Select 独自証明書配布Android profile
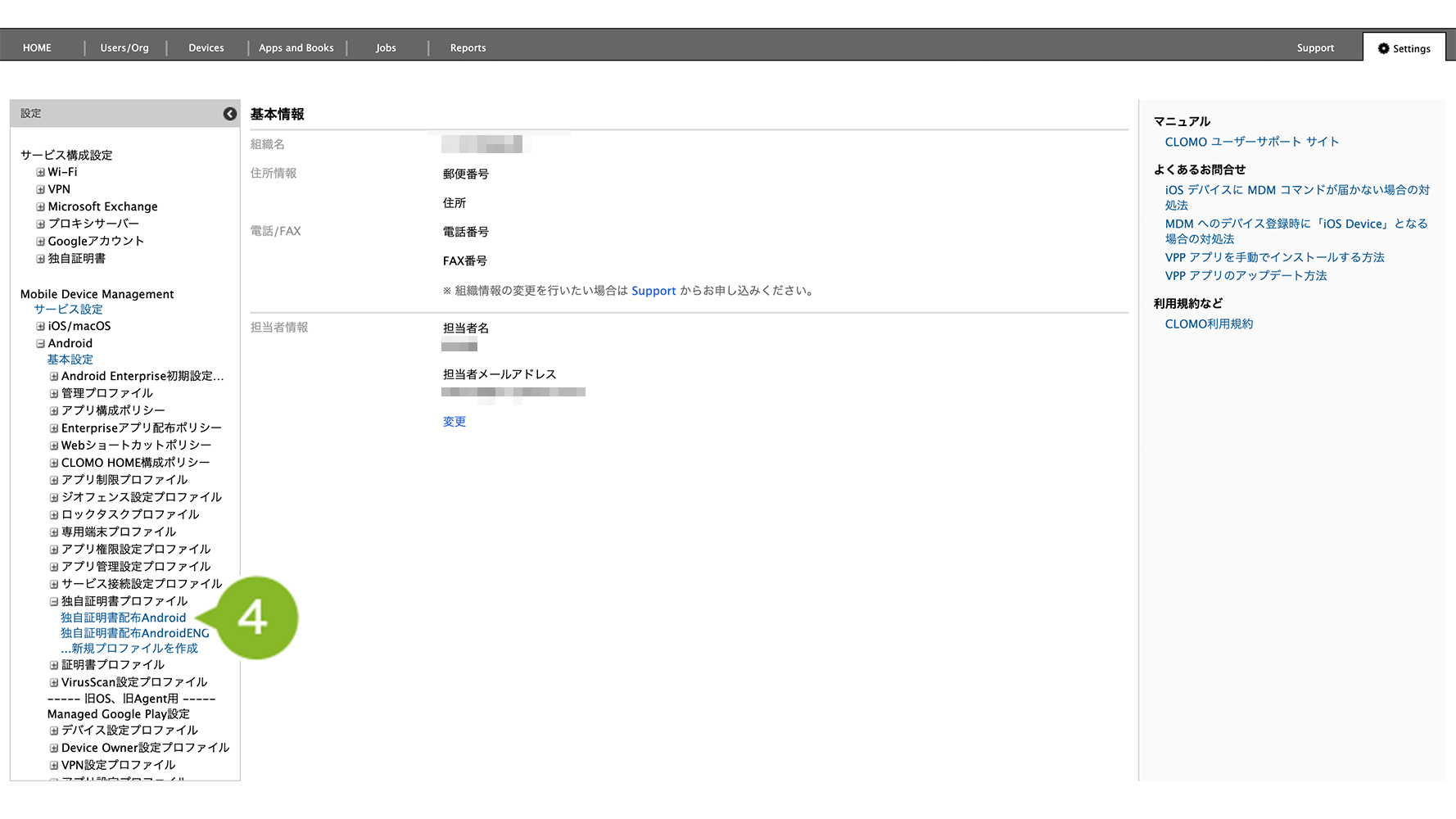 point(123,618)
